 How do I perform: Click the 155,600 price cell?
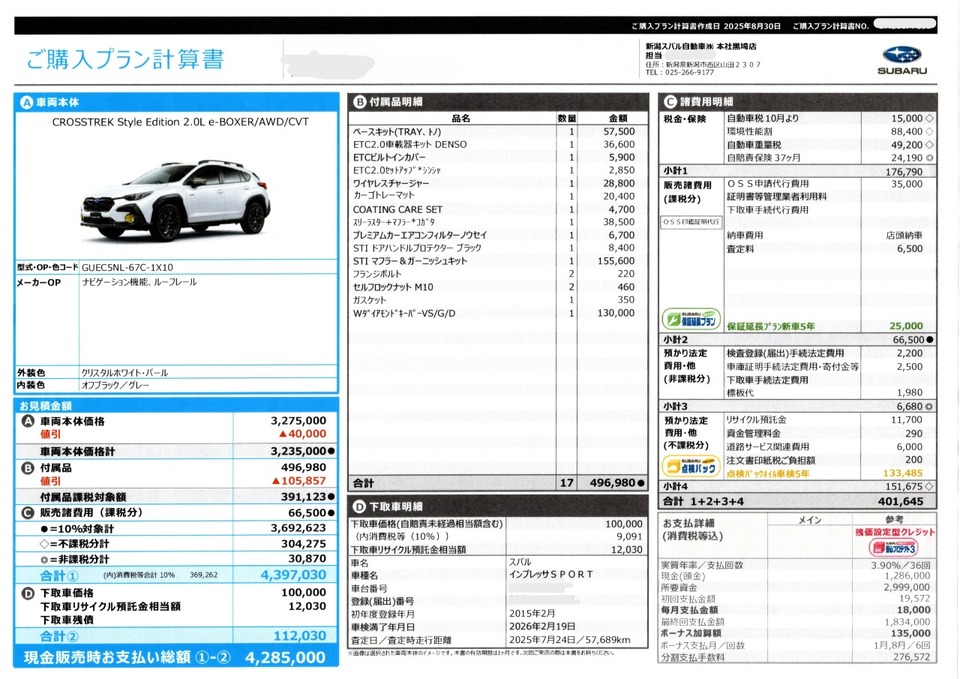616,261
